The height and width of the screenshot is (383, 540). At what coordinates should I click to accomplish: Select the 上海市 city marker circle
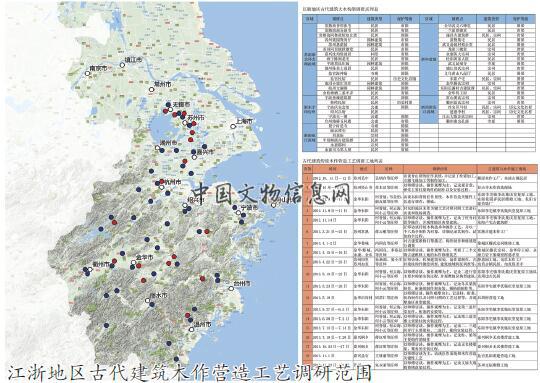pos(233,126)
